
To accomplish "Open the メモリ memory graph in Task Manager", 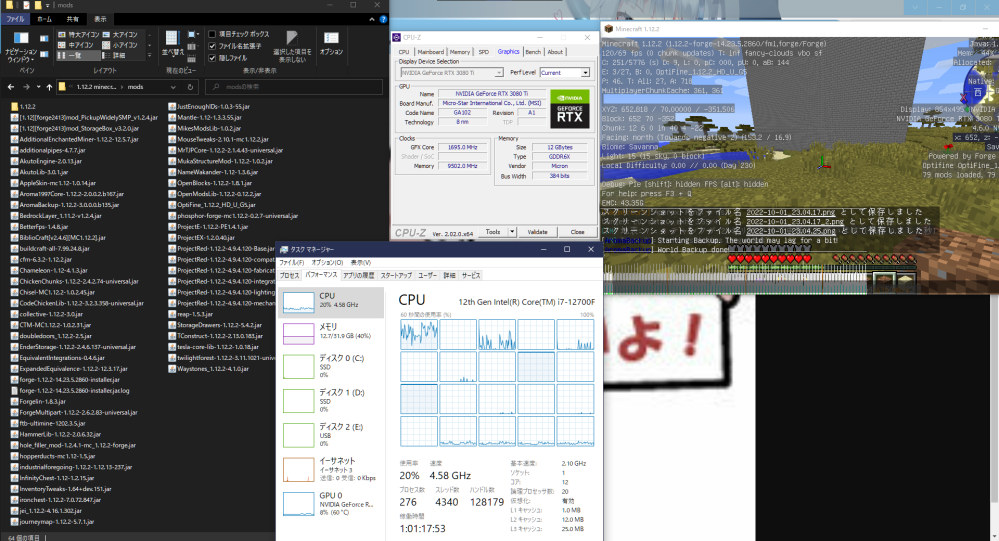I will pos(331,333).
